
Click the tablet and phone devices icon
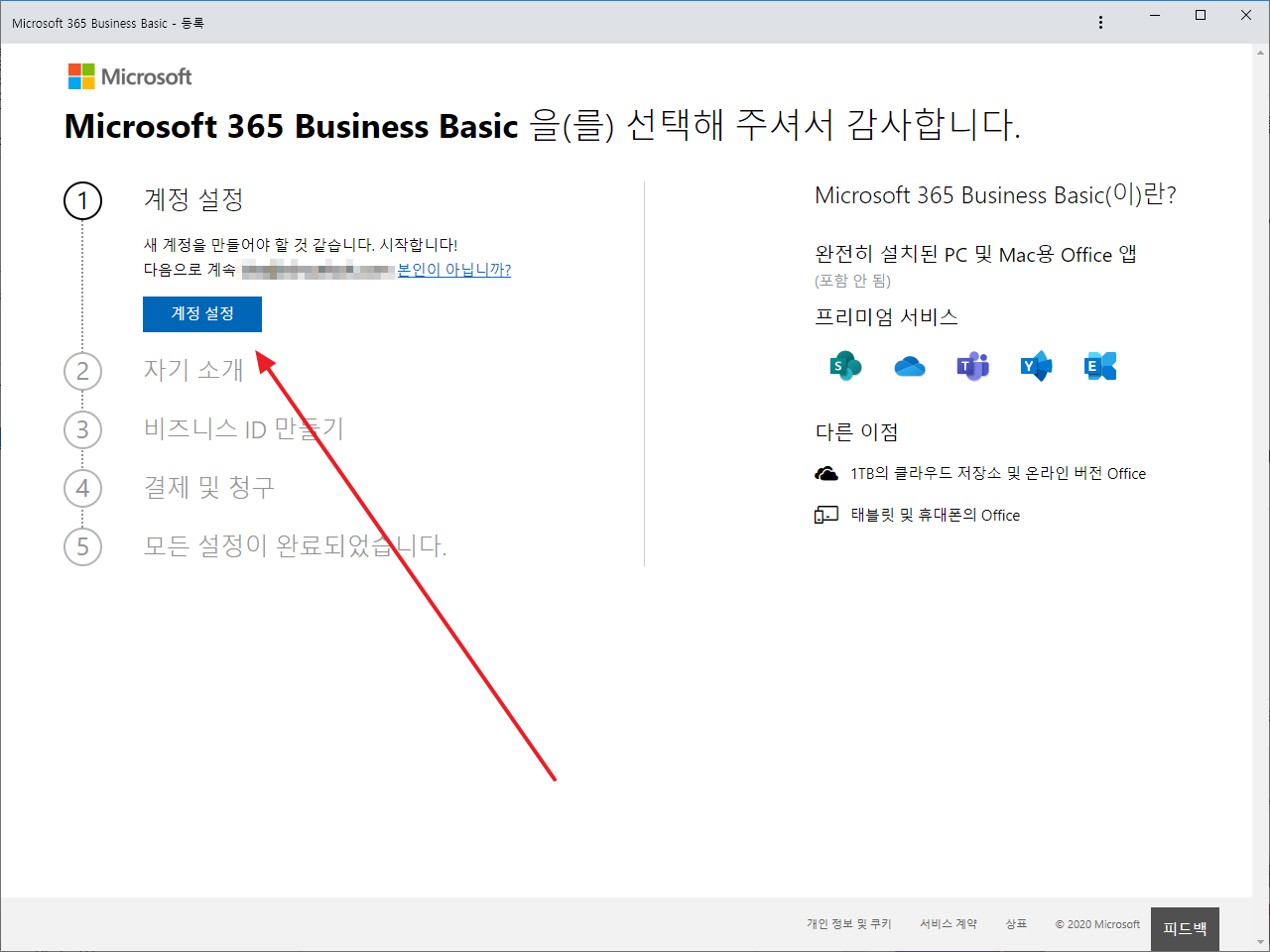[826, 515]
